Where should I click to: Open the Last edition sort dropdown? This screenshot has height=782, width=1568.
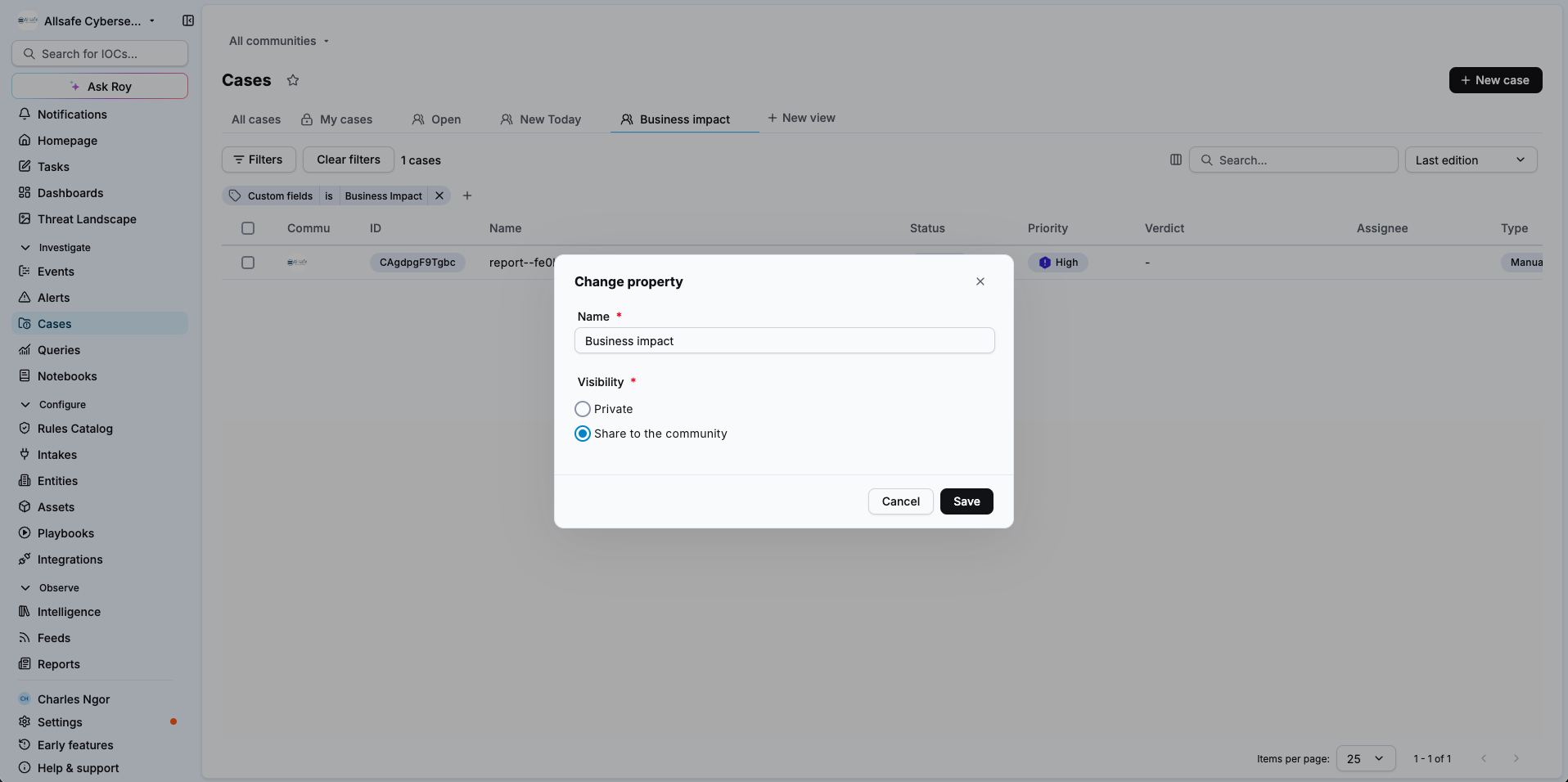[1471, 160]
